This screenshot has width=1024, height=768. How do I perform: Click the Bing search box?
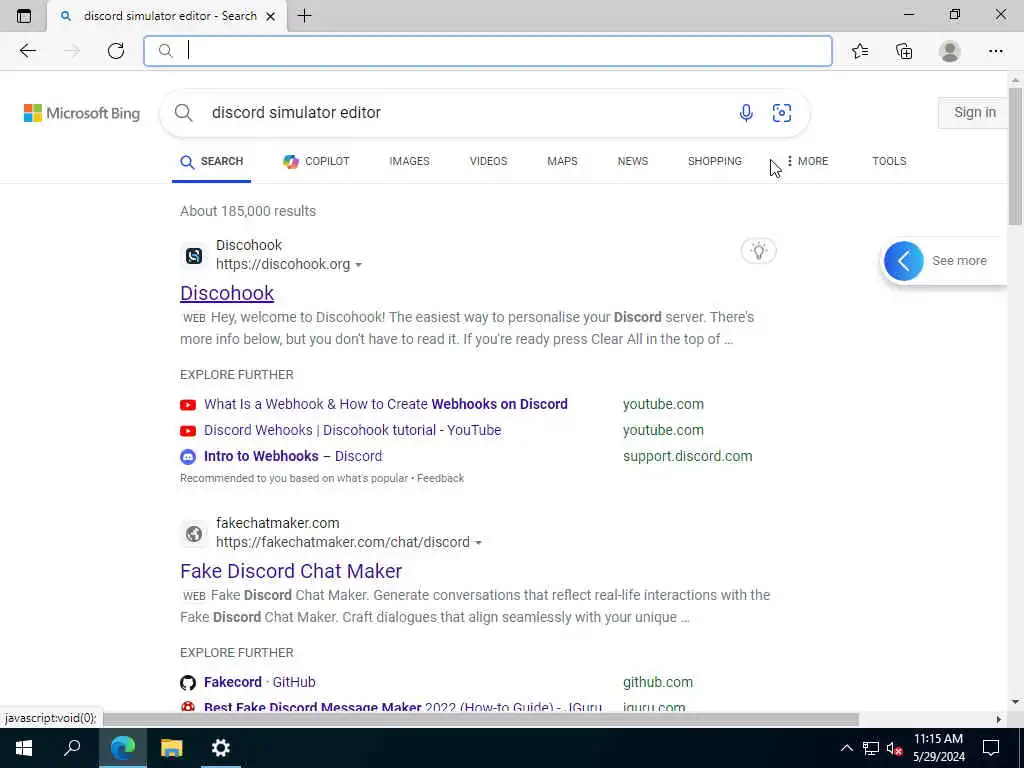[485, 112]
